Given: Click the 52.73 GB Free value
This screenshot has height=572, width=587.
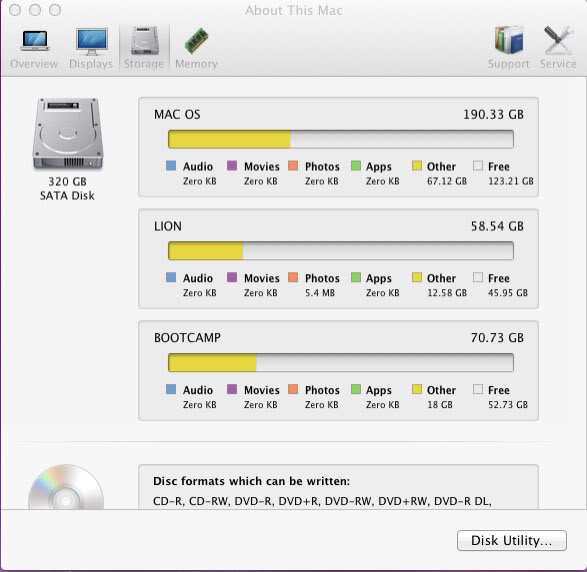Looking at the screenshot, I should pyautogui.click(x=508, y=405).
